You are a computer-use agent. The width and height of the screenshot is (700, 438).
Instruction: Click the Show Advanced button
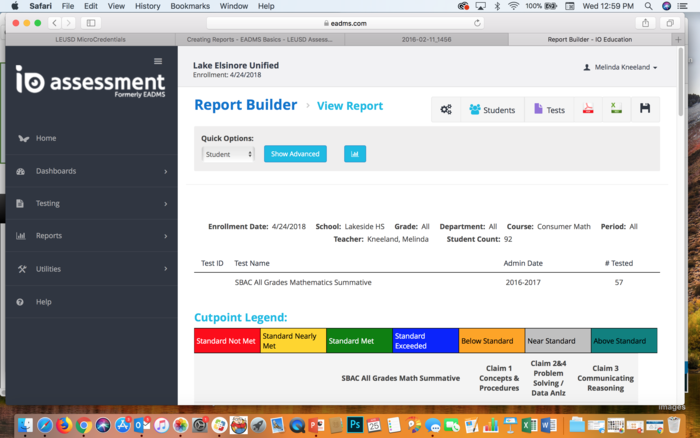[295, 154]
